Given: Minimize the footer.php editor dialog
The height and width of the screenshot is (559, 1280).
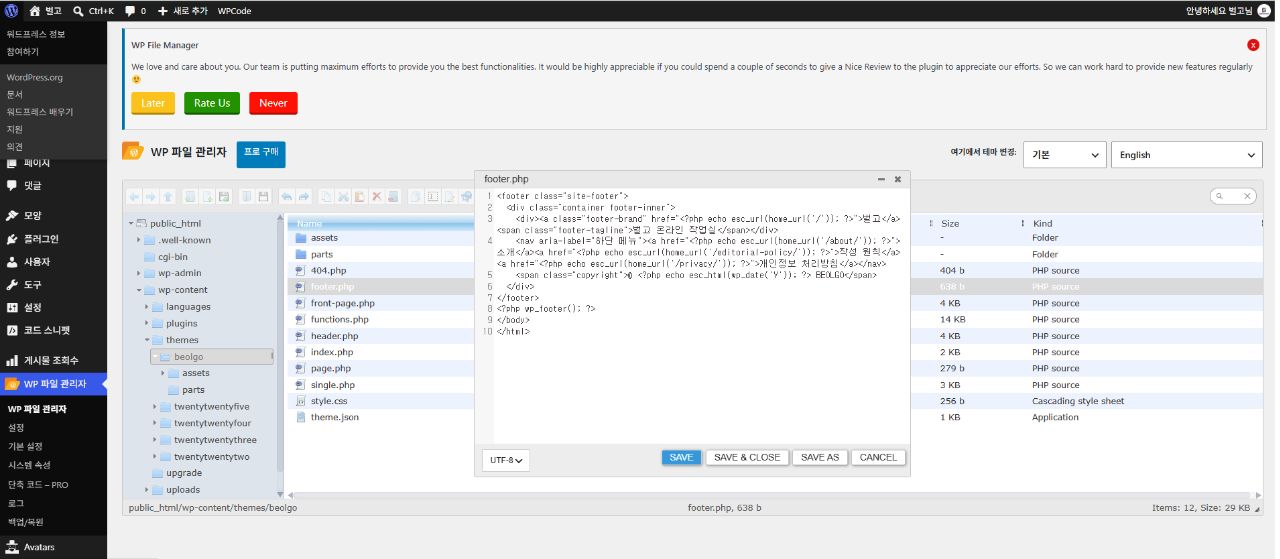Looking at the screenshot, I should click(881, 179).
